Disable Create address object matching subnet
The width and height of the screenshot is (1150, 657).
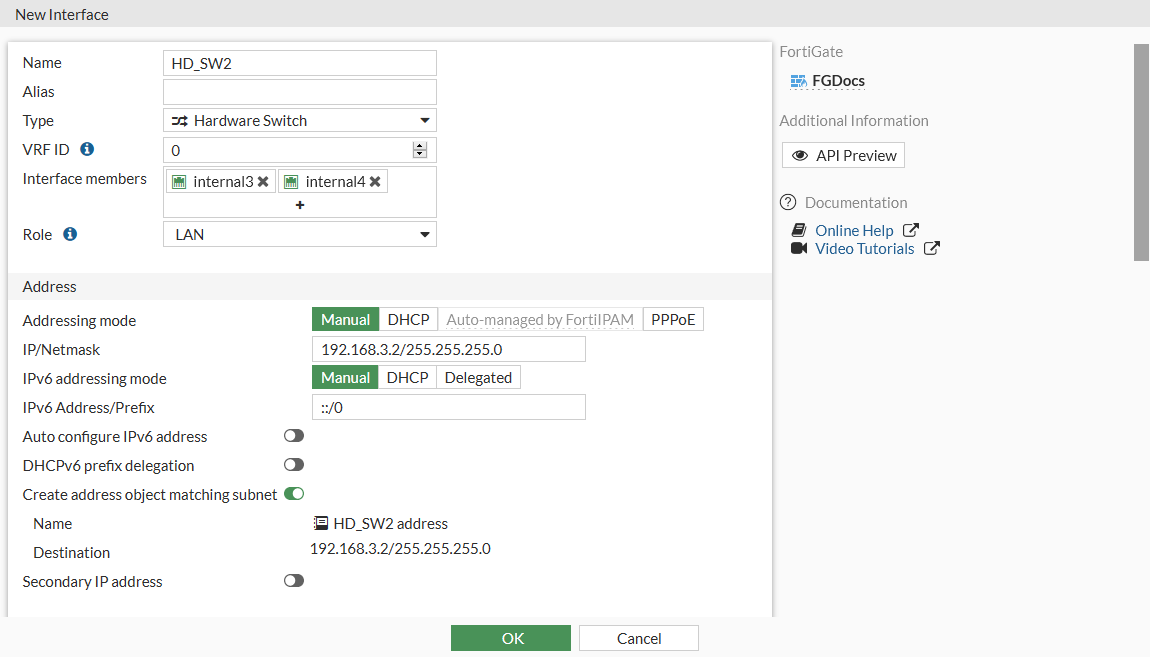click(293, 493)
